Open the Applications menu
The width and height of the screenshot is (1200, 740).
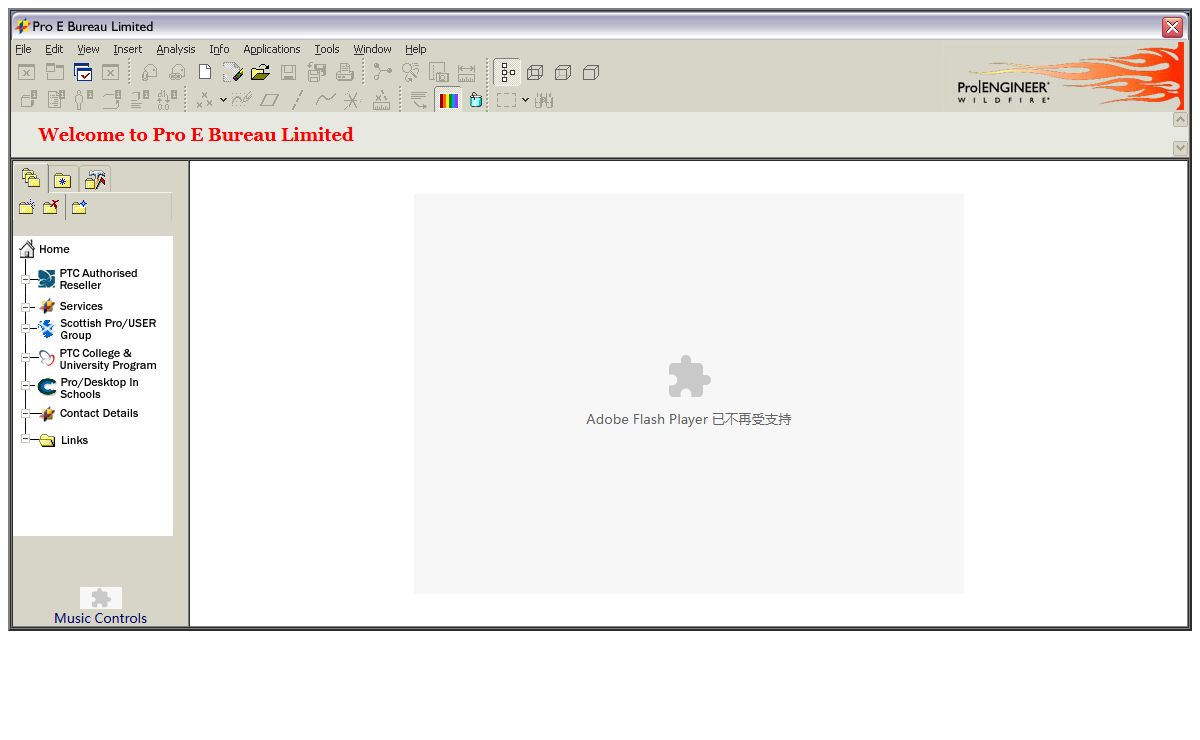point(272,49)
